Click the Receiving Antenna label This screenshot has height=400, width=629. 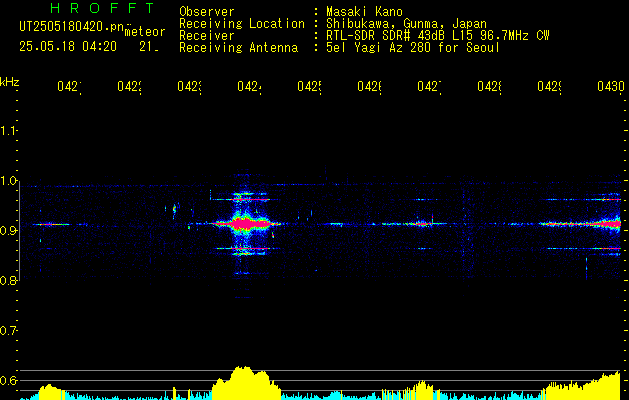(238, 48)
